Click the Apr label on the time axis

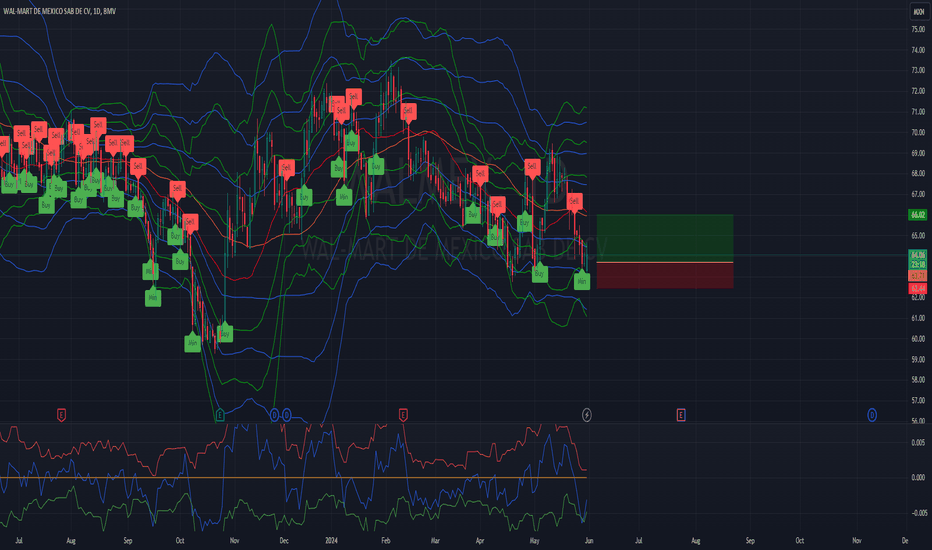(480, 540)
